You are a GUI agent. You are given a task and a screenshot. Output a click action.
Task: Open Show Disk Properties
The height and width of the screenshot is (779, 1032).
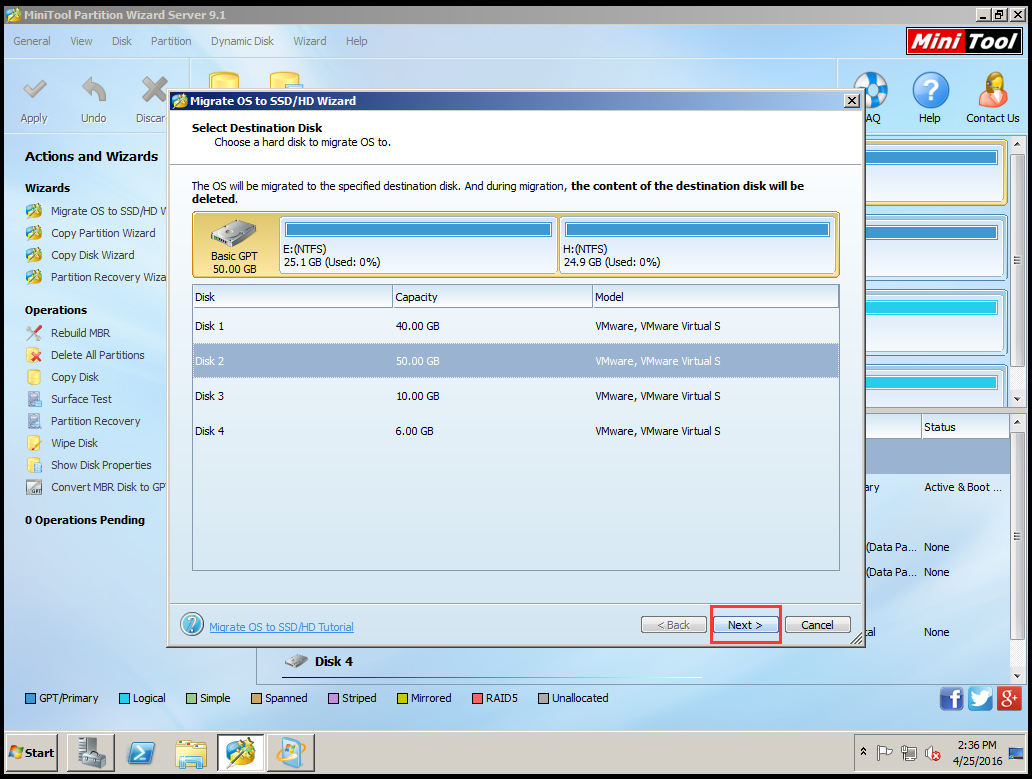click(x=89, y=465)
